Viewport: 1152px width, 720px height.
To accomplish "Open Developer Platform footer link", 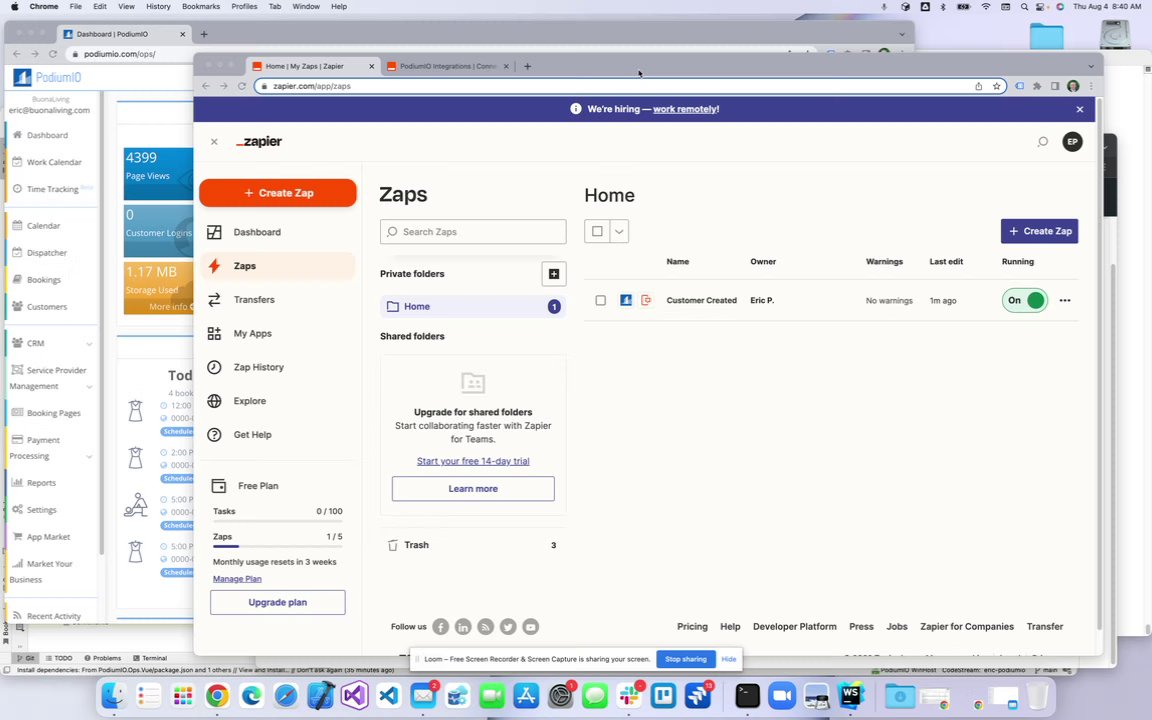I will click(x=794, y=627).
